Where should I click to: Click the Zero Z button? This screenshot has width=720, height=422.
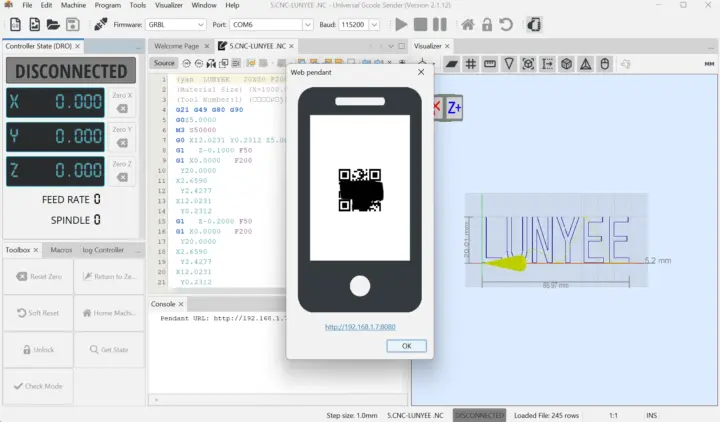122,171
